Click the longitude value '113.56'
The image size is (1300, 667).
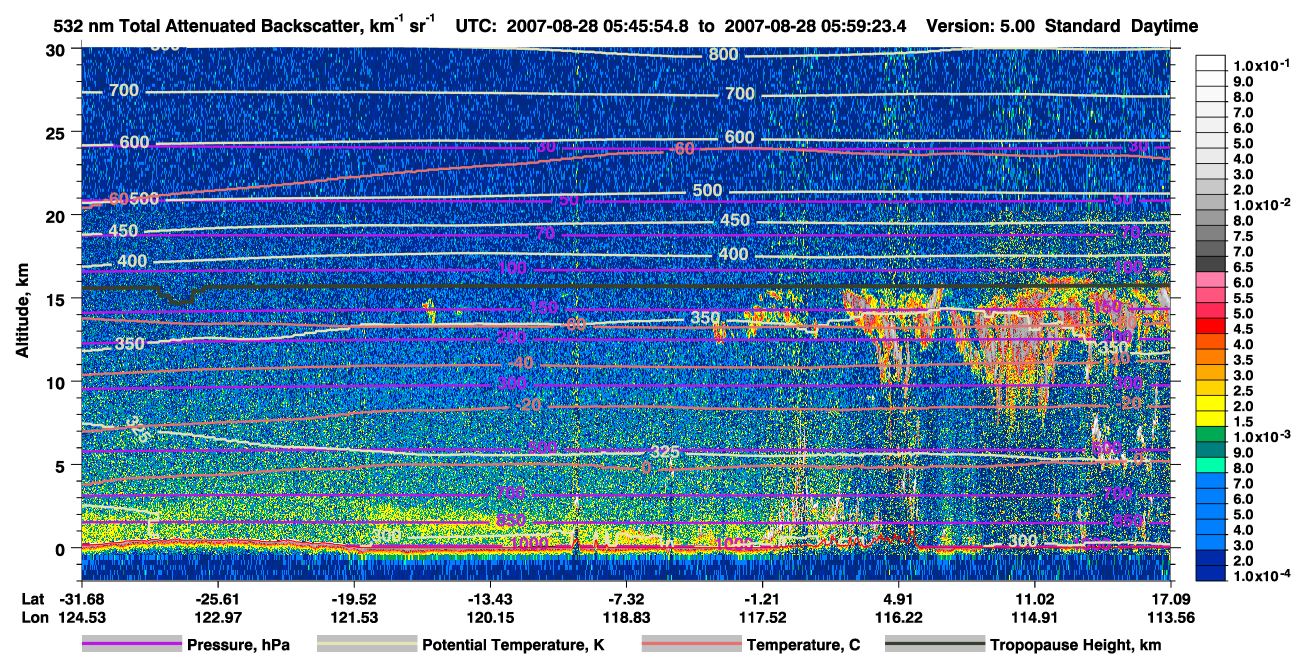pyautogui.click(x=1170, y=616)
